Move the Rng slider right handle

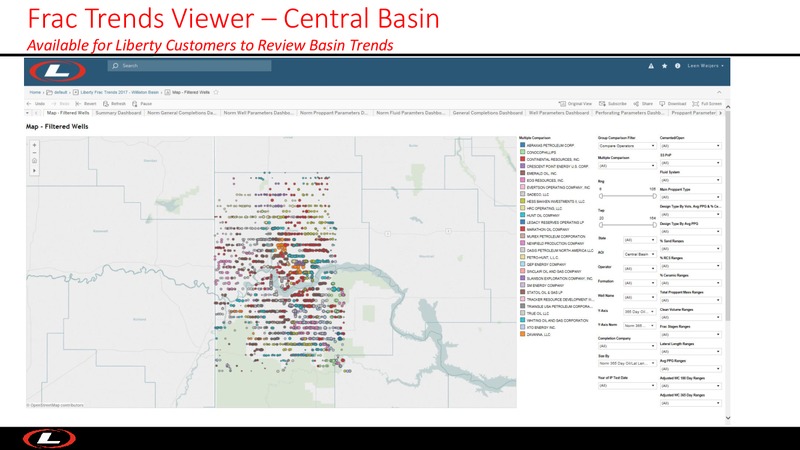coord(655,196)
